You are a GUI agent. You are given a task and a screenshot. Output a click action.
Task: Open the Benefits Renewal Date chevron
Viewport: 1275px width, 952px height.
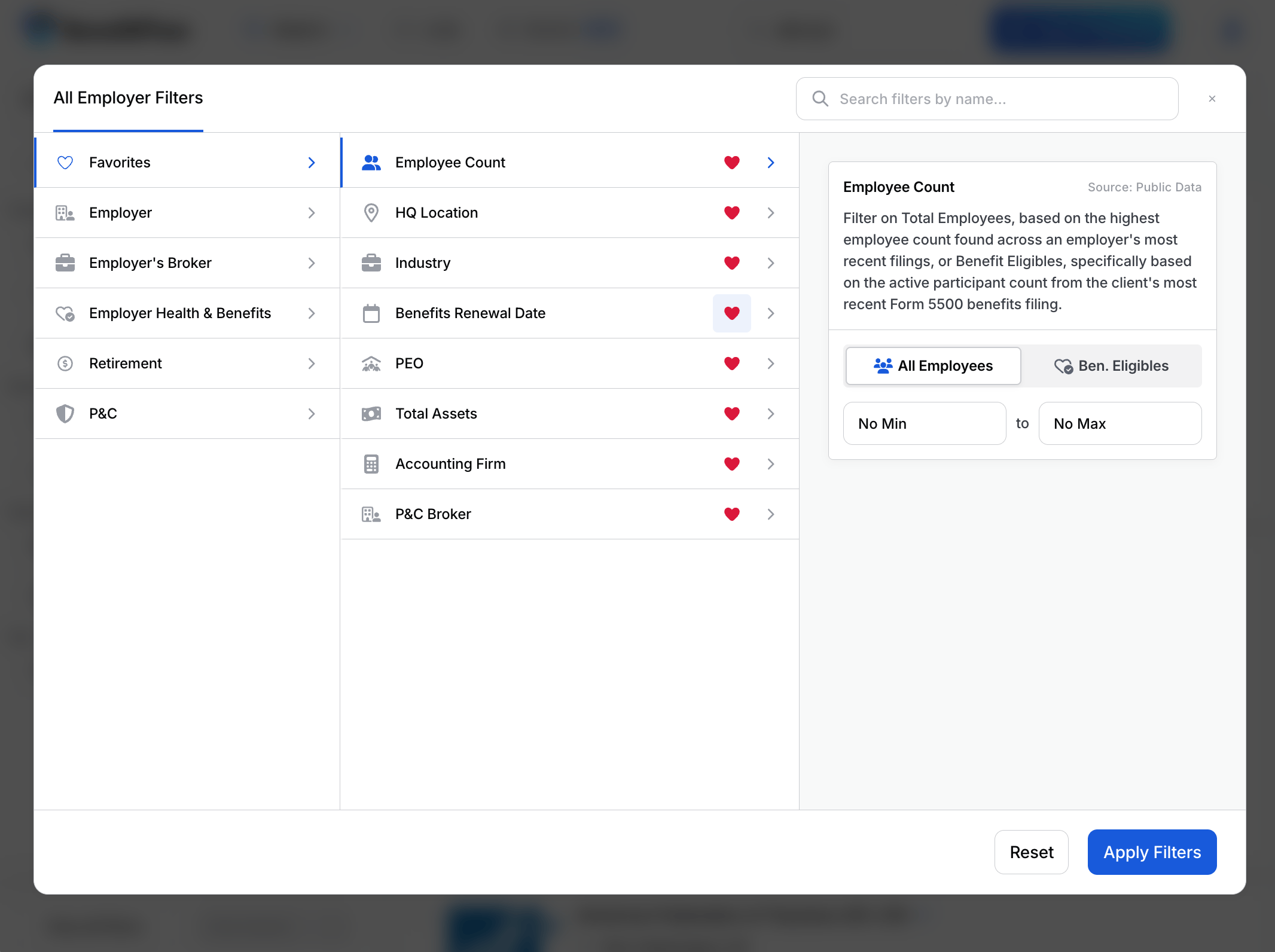771,313
